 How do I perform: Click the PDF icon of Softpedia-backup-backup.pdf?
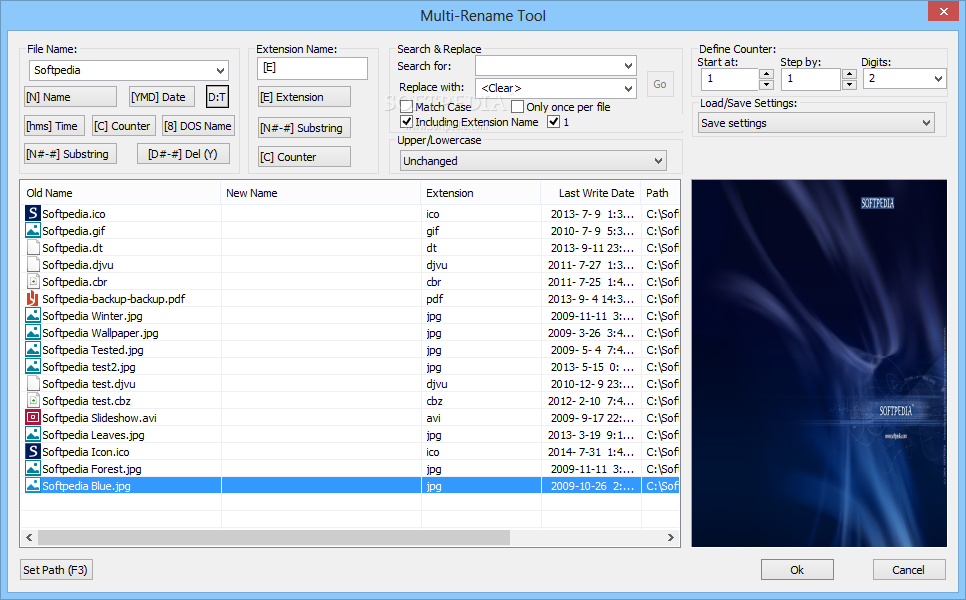[x=33, y=299]
